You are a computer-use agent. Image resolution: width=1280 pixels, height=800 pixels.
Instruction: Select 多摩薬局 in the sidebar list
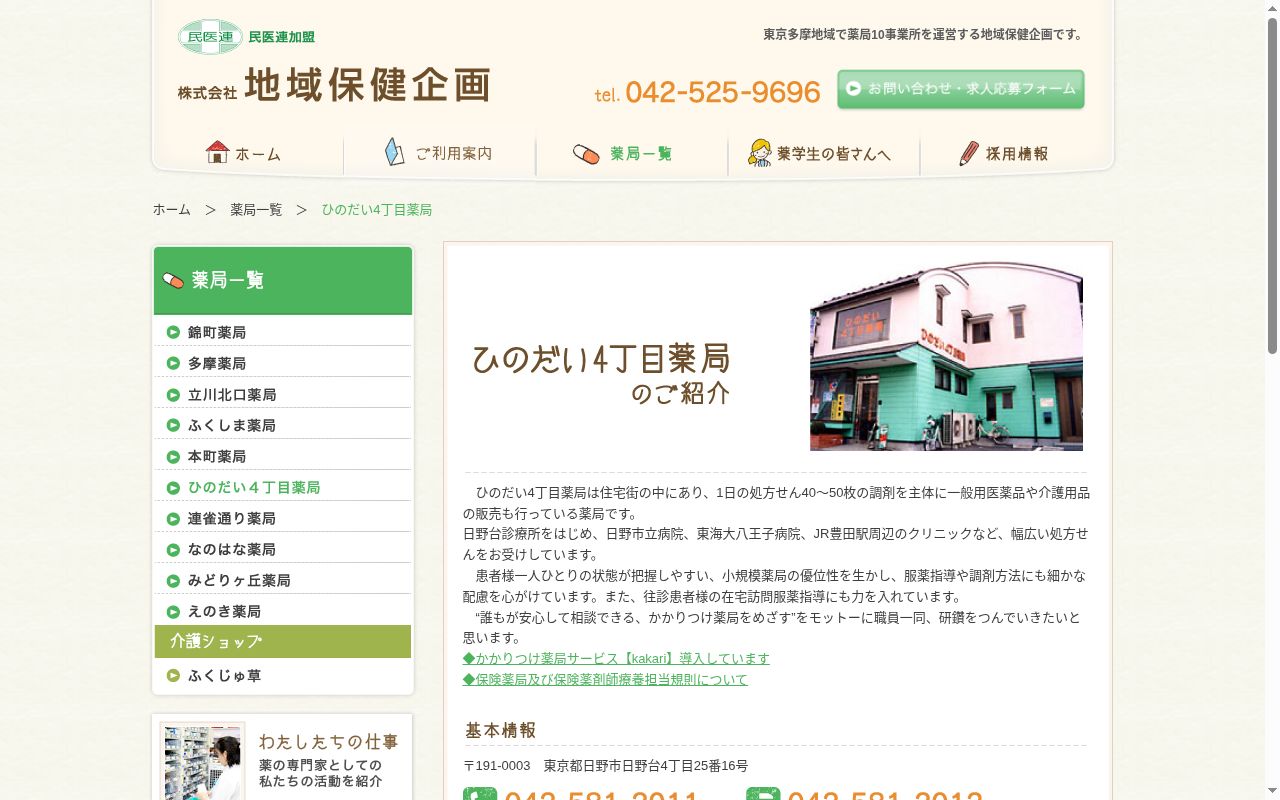[283, 363]
